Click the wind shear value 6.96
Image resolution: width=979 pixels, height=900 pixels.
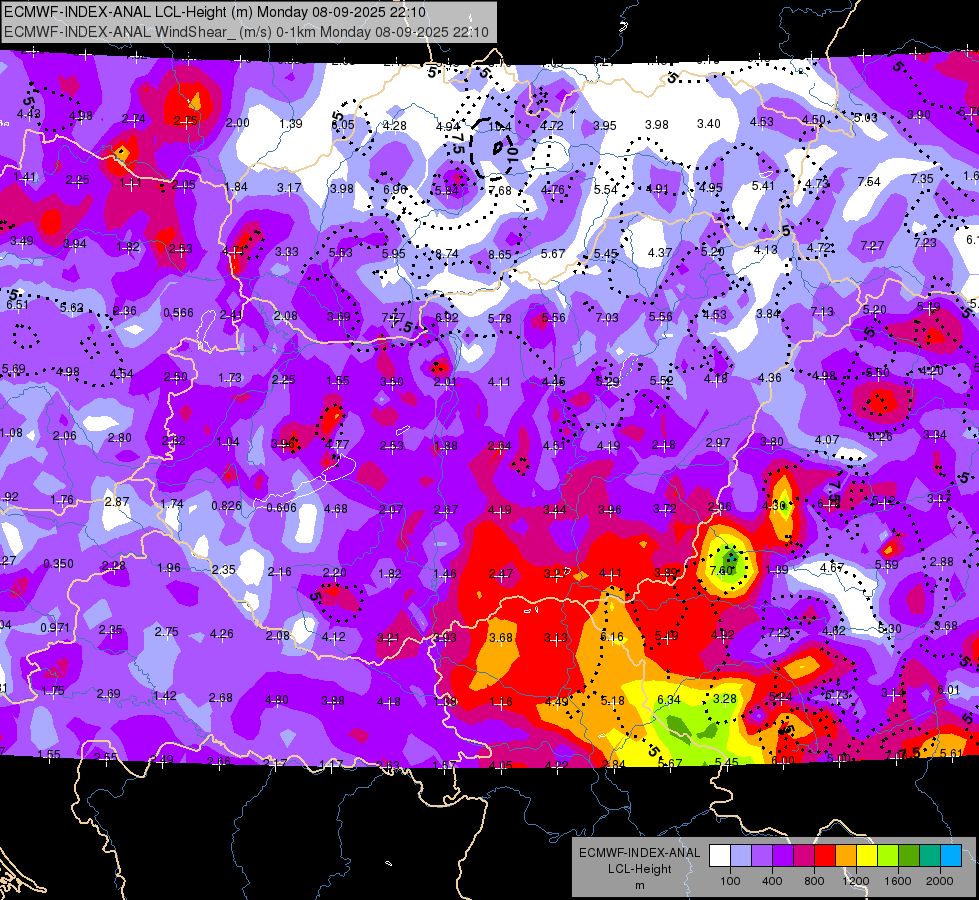coord(395,189)
